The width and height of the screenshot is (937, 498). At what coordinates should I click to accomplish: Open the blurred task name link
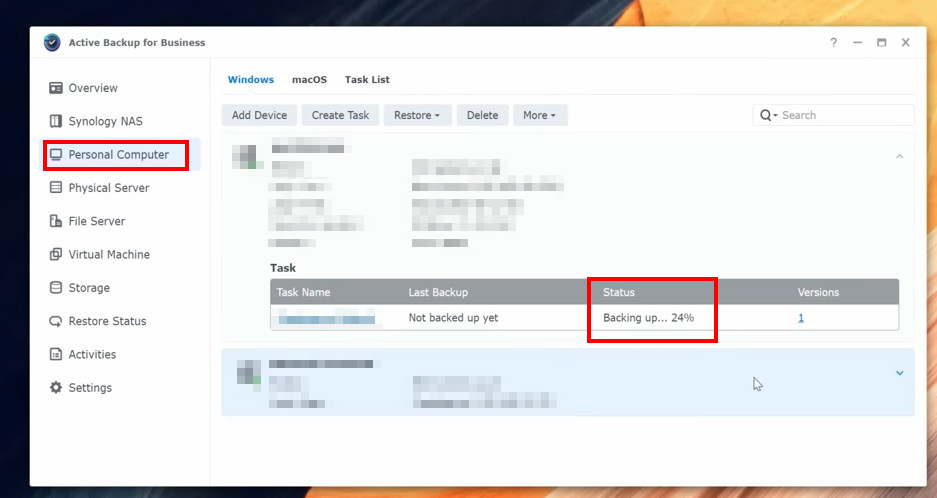click(x=327, y=318)
